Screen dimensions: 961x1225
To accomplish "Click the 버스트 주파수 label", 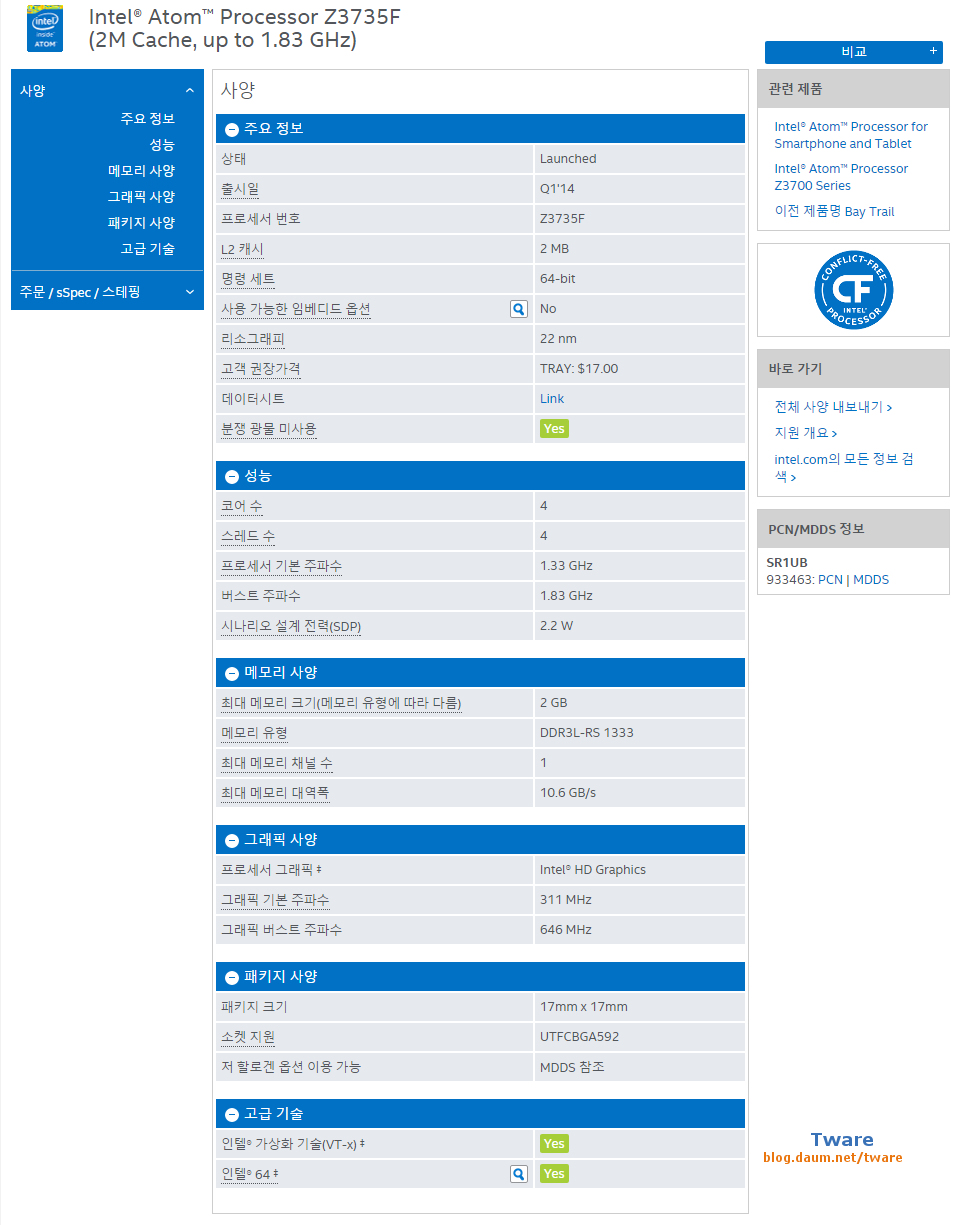I will 261,596.
